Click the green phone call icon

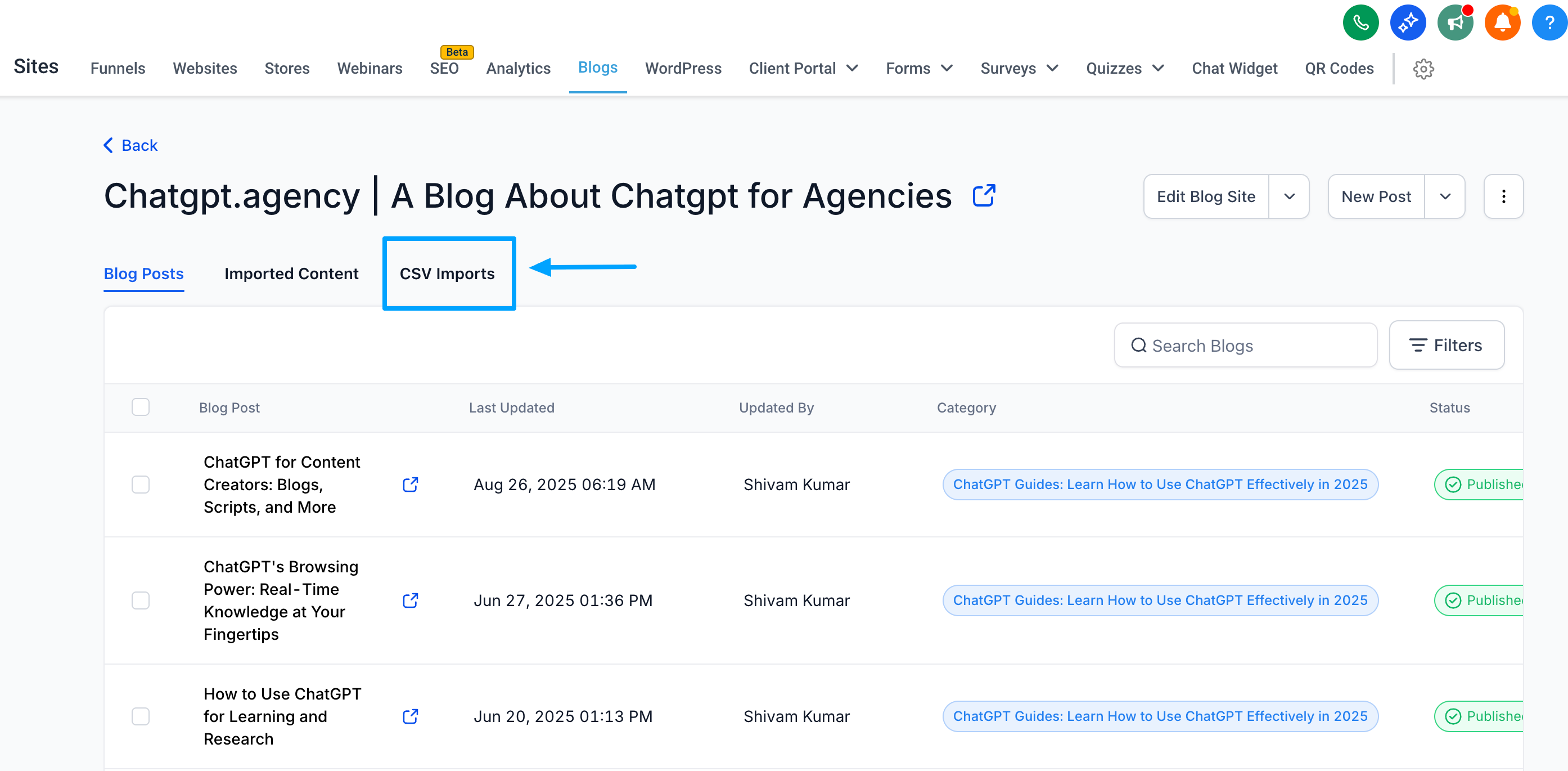[x=1360, y=23]
